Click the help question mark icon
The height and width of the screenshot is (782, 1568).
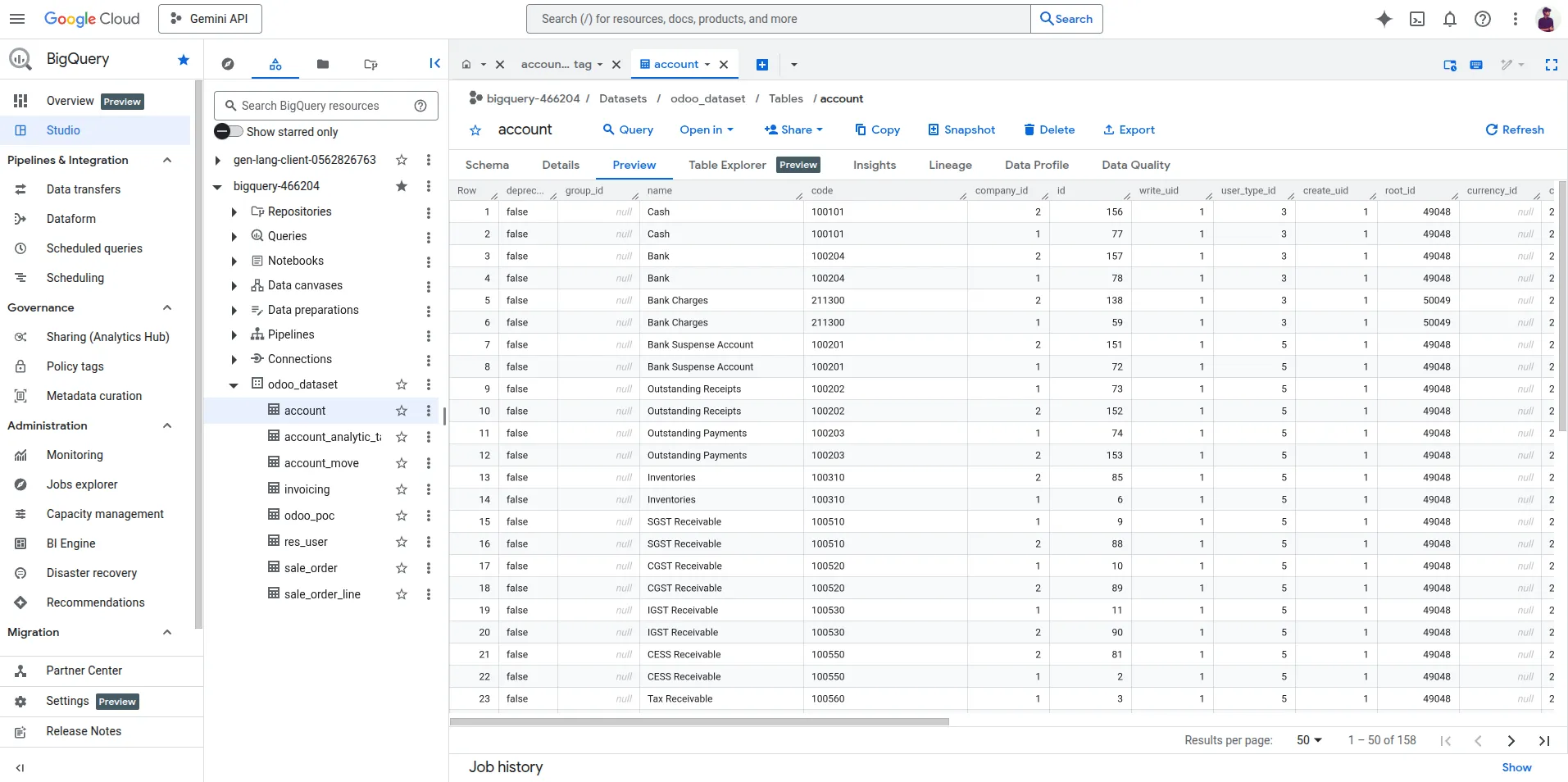coord(1483,19)
